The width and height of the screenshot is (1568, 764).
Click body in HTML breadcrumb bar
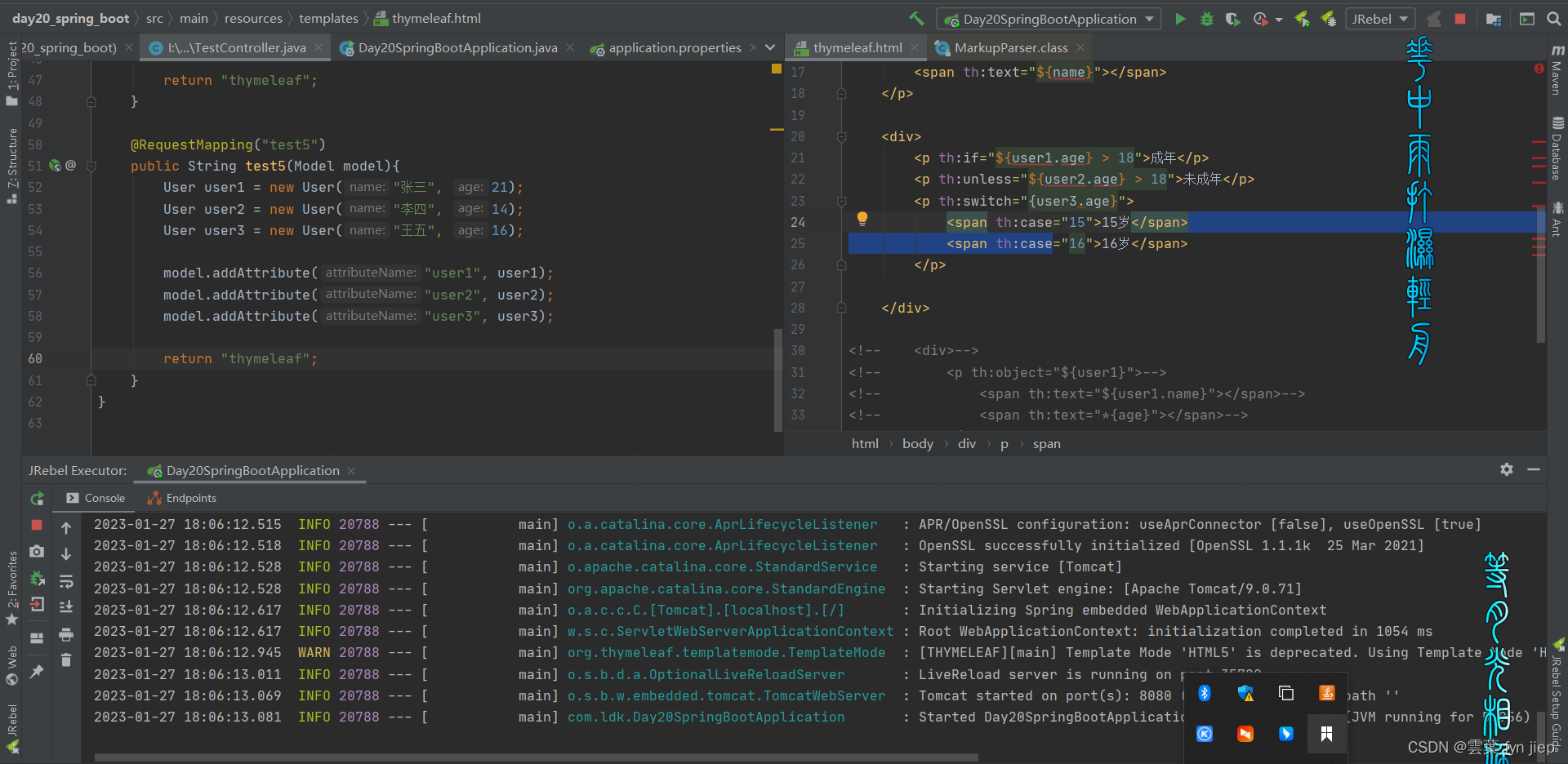[917, 443]
